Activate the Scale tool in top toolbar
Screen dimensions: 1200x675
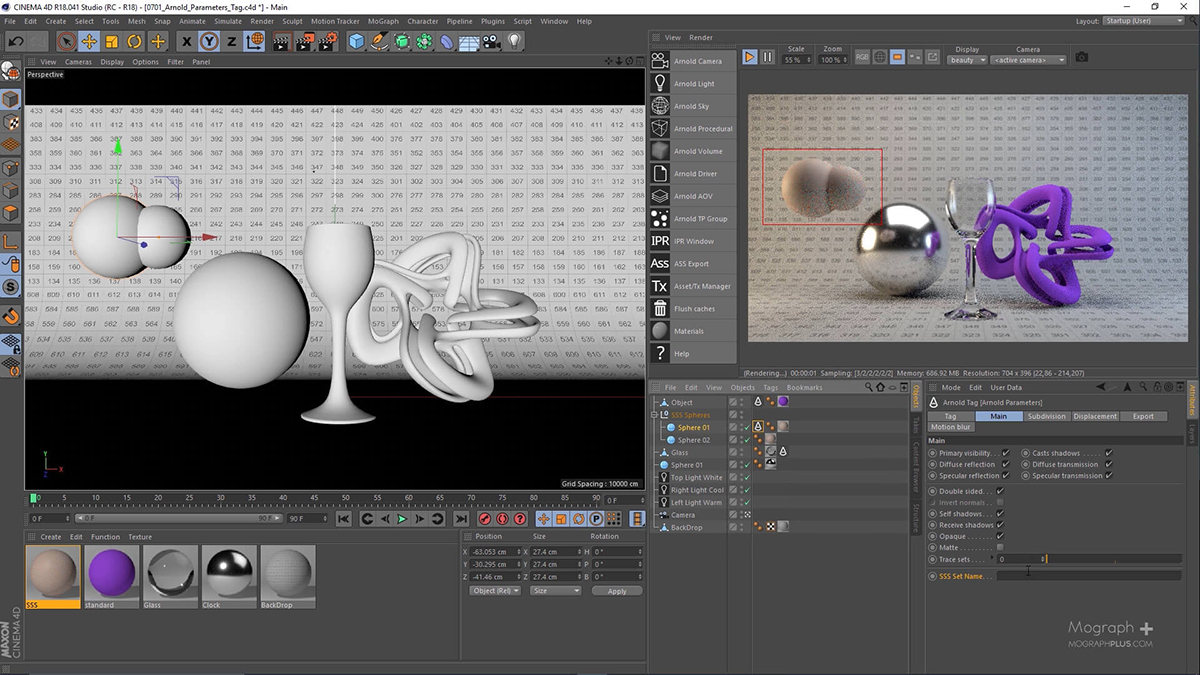111,41
